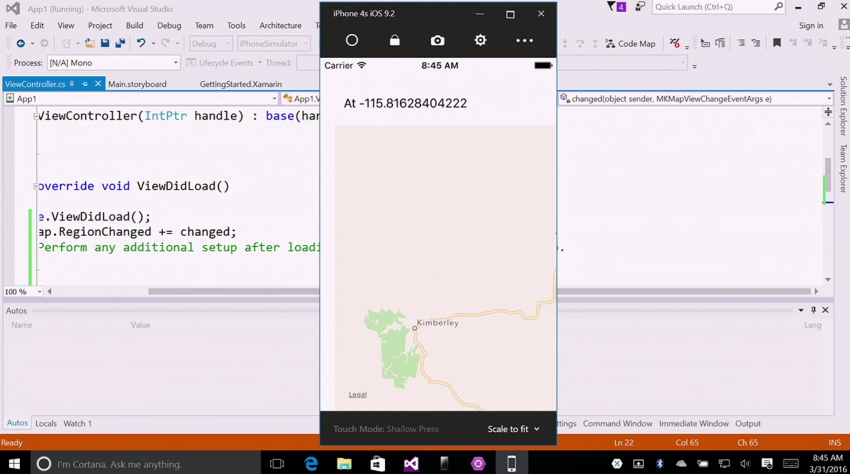Open simulator settings gear icon
This screenshot has width=851, height=474.
[x=480, y=40]
